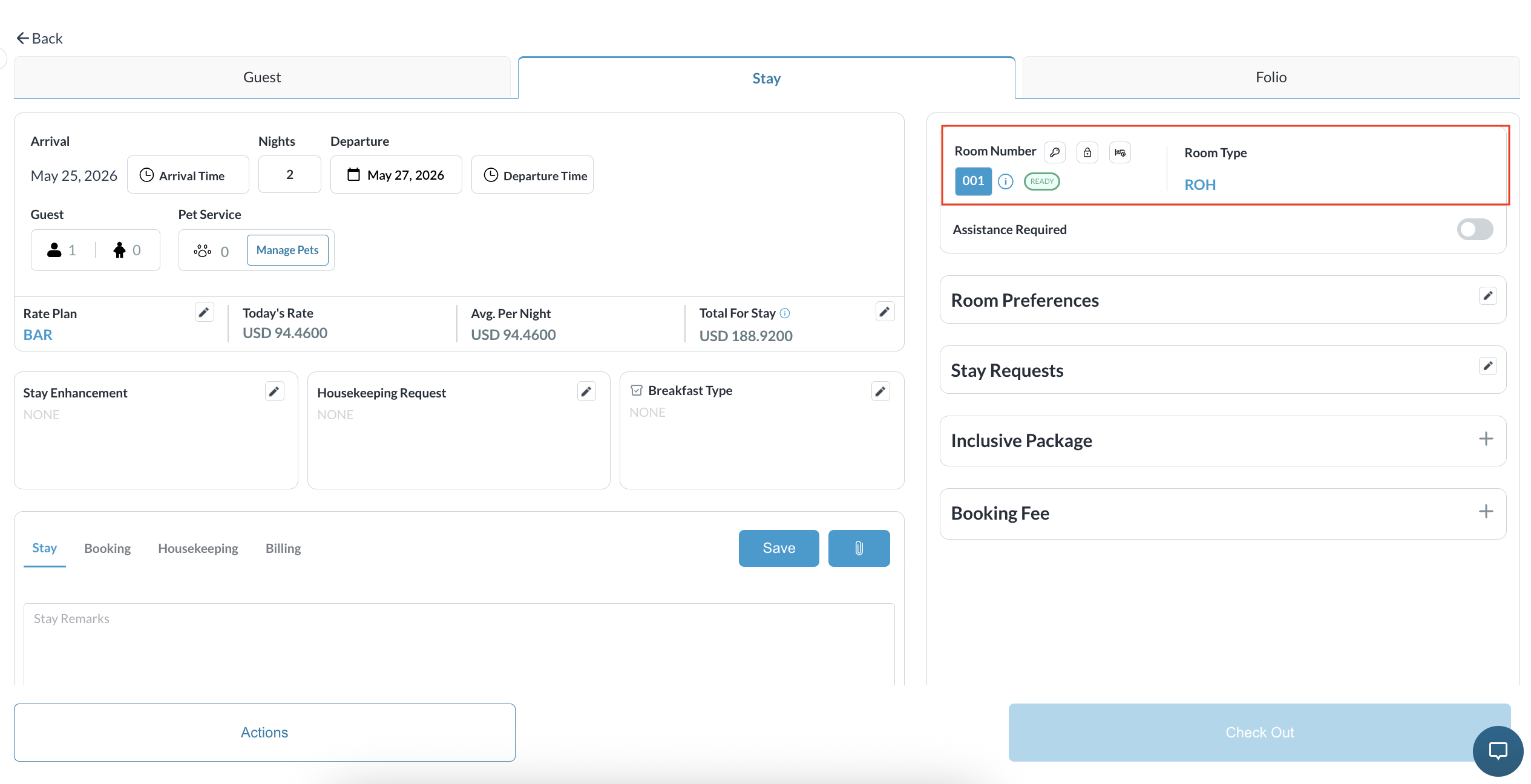Open room 001 info icon
This screenshot has width=1531, height=784.
tap(1006, 181)
